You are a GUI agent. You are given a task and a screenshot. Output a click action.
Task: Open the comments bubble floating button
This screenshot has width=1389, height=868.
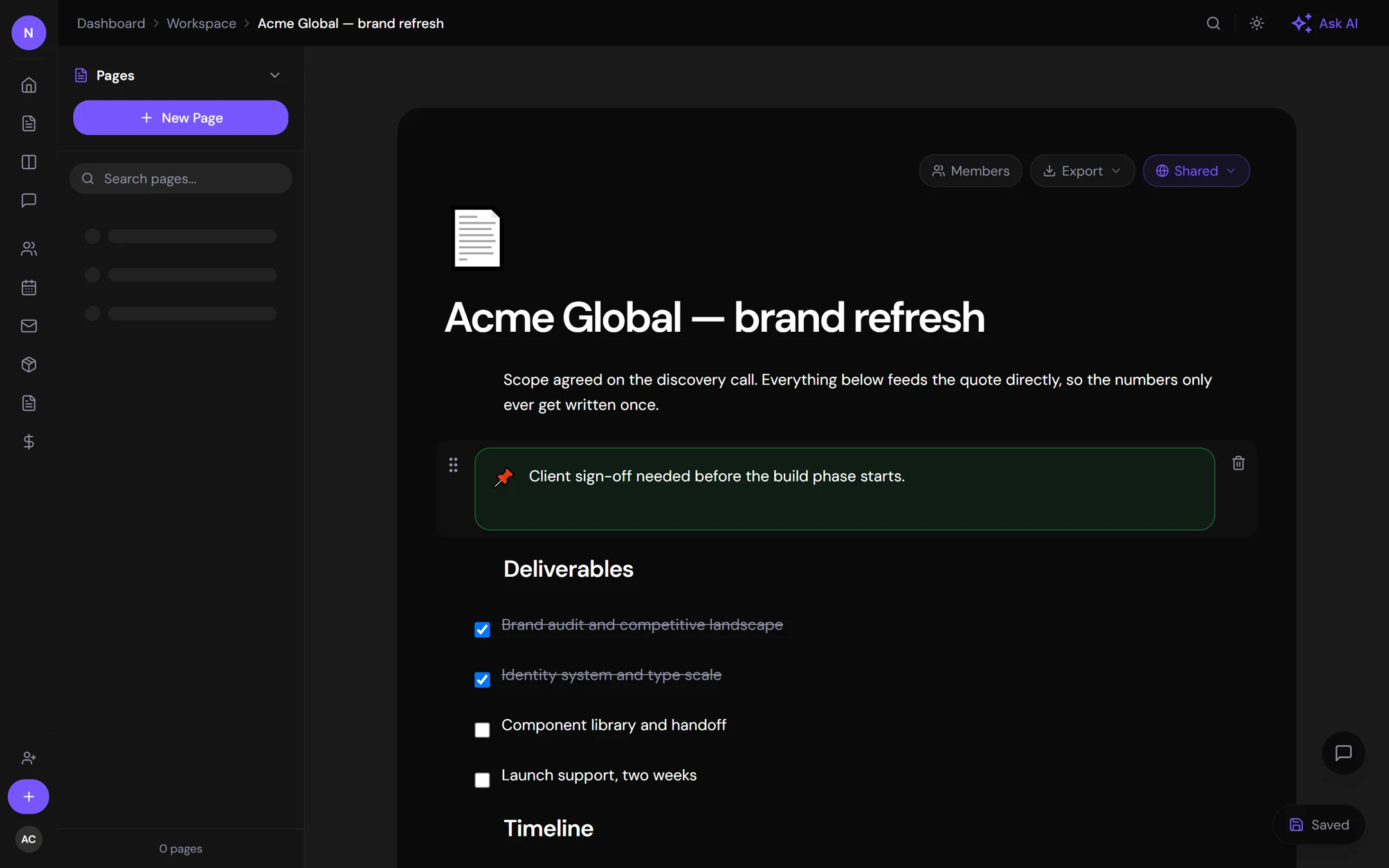[x=1343, y=753]
